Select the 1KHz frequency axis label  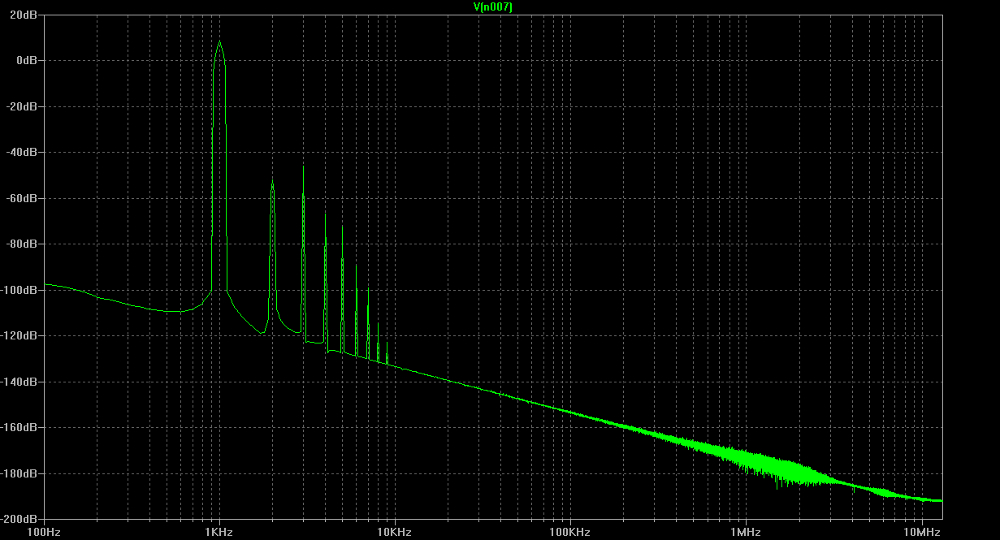(x=219, y=530)
